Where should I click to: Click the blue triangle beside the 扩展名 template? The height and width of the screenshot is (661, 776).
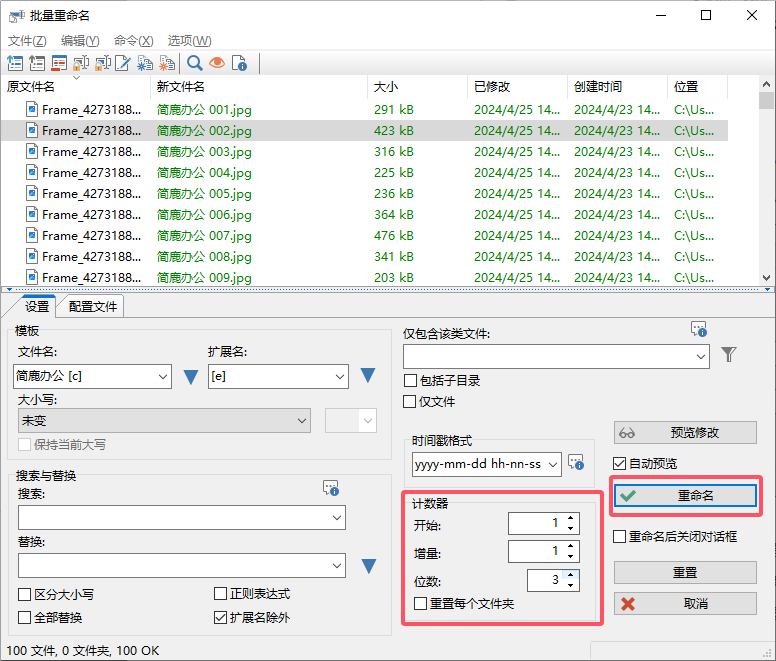(x=368, y=375)
